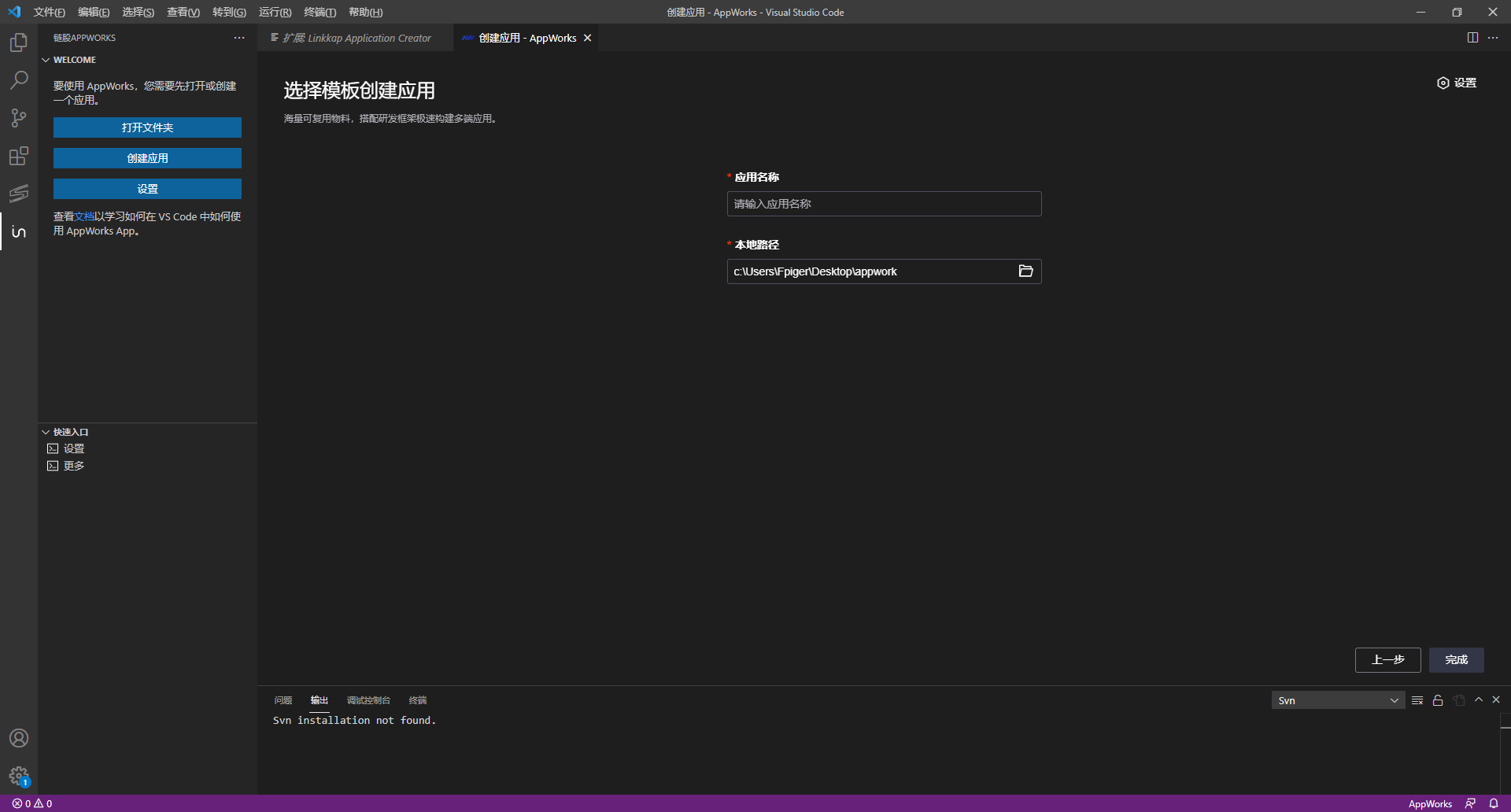1511x812 pixels.
Task: Open the Accounts menu icon
Action: point(19,738)
